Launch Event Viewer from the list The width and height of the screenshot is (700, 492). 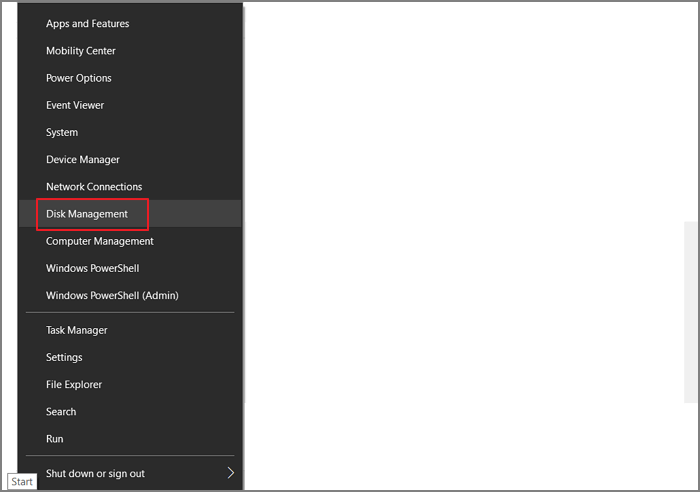(75, 105)
